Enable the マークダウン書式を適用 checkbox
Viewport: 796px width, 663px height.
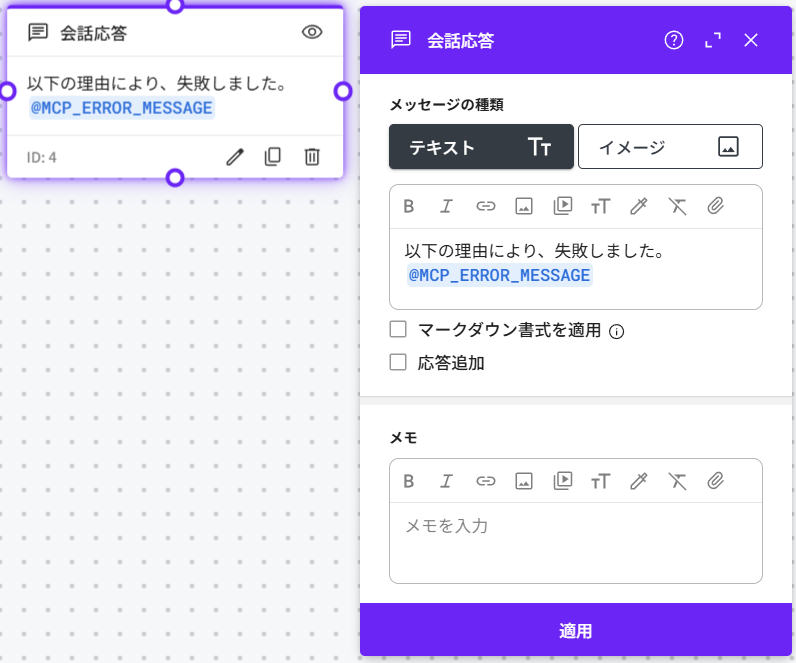click(398, 329)
